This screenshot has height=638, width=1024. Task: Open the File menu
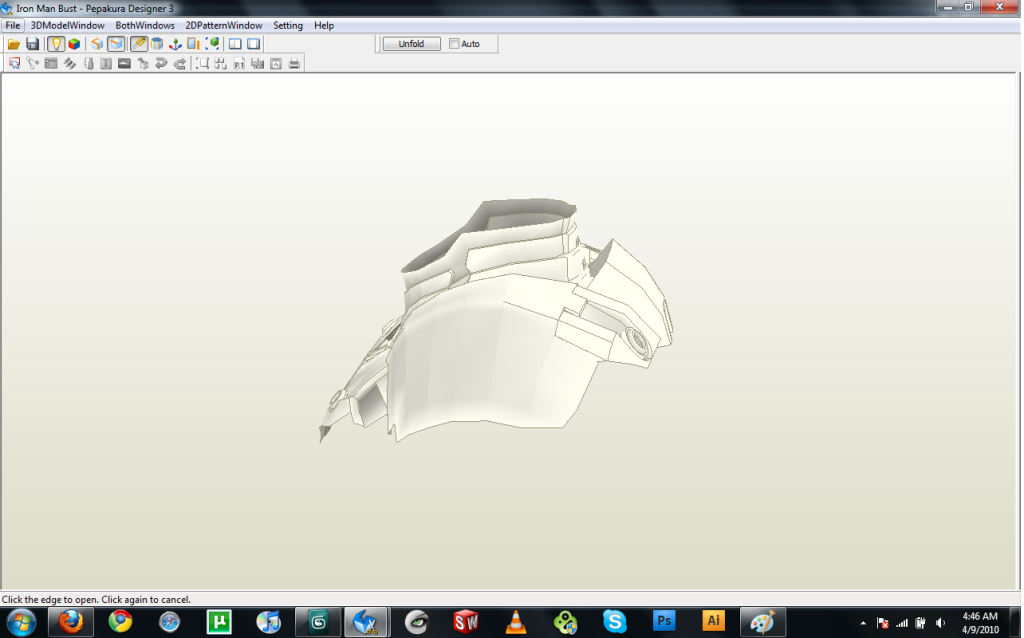[x=13, y=25]
